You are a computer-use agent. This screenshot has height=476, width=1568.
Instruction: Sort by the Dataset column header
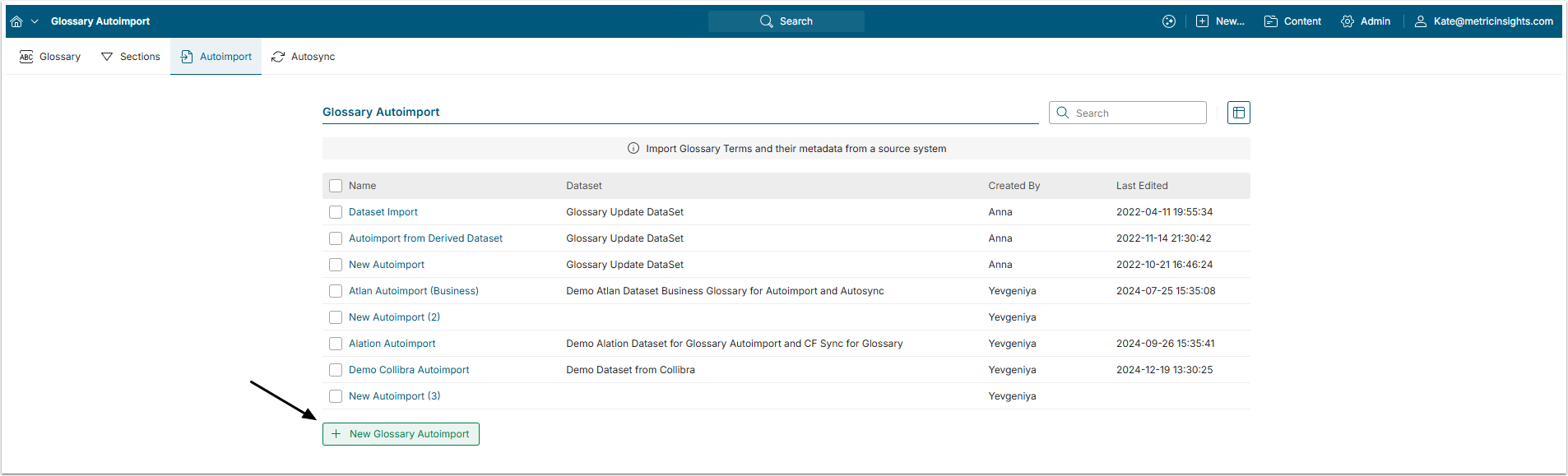pos(584,186)
